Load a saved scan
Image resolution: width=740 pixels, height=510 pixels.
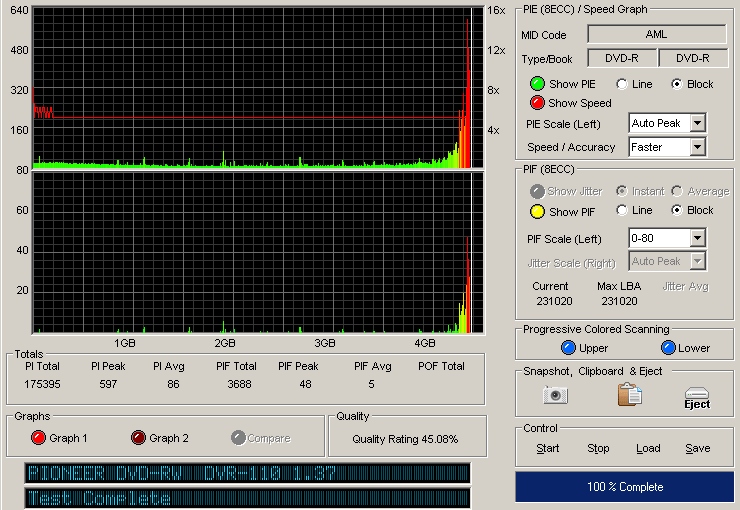(x=648, y=448)
